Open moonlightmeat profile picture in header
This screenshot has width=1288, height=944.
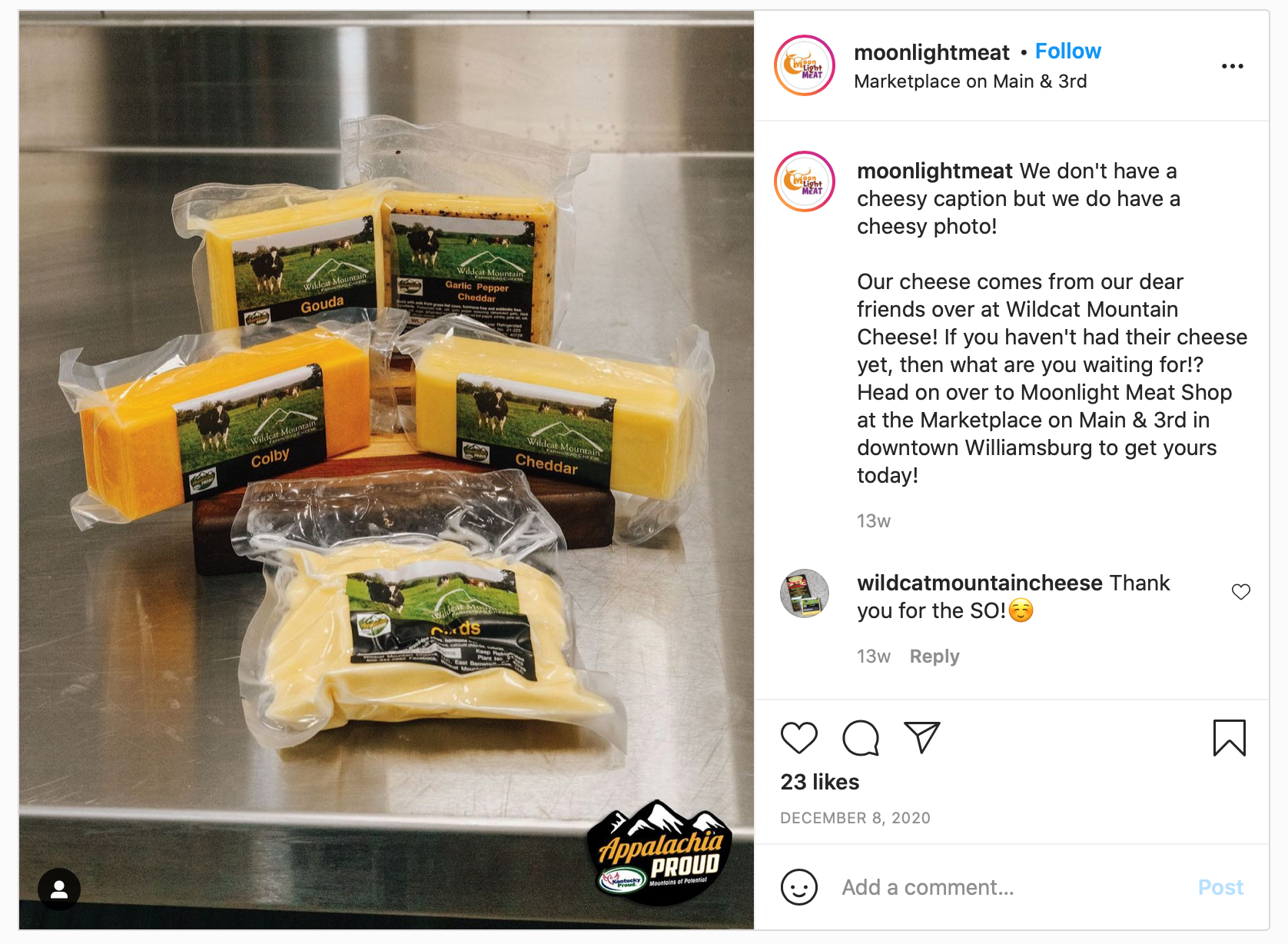coord(805,65)
